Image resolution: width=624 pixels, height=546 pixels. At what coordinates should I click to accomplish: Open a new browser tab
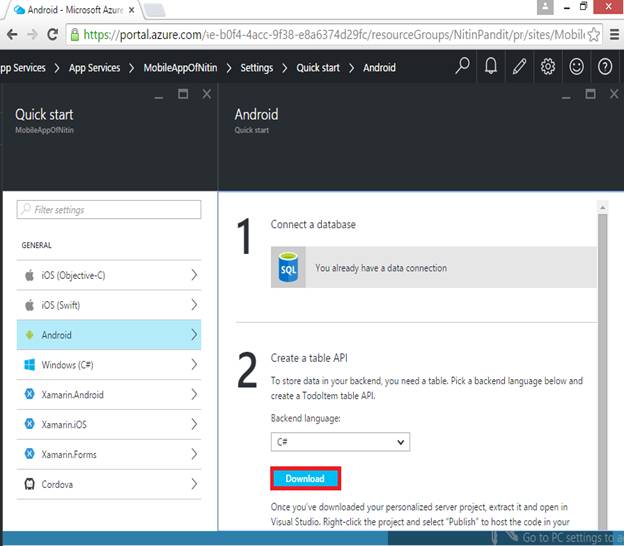point(154,10)
